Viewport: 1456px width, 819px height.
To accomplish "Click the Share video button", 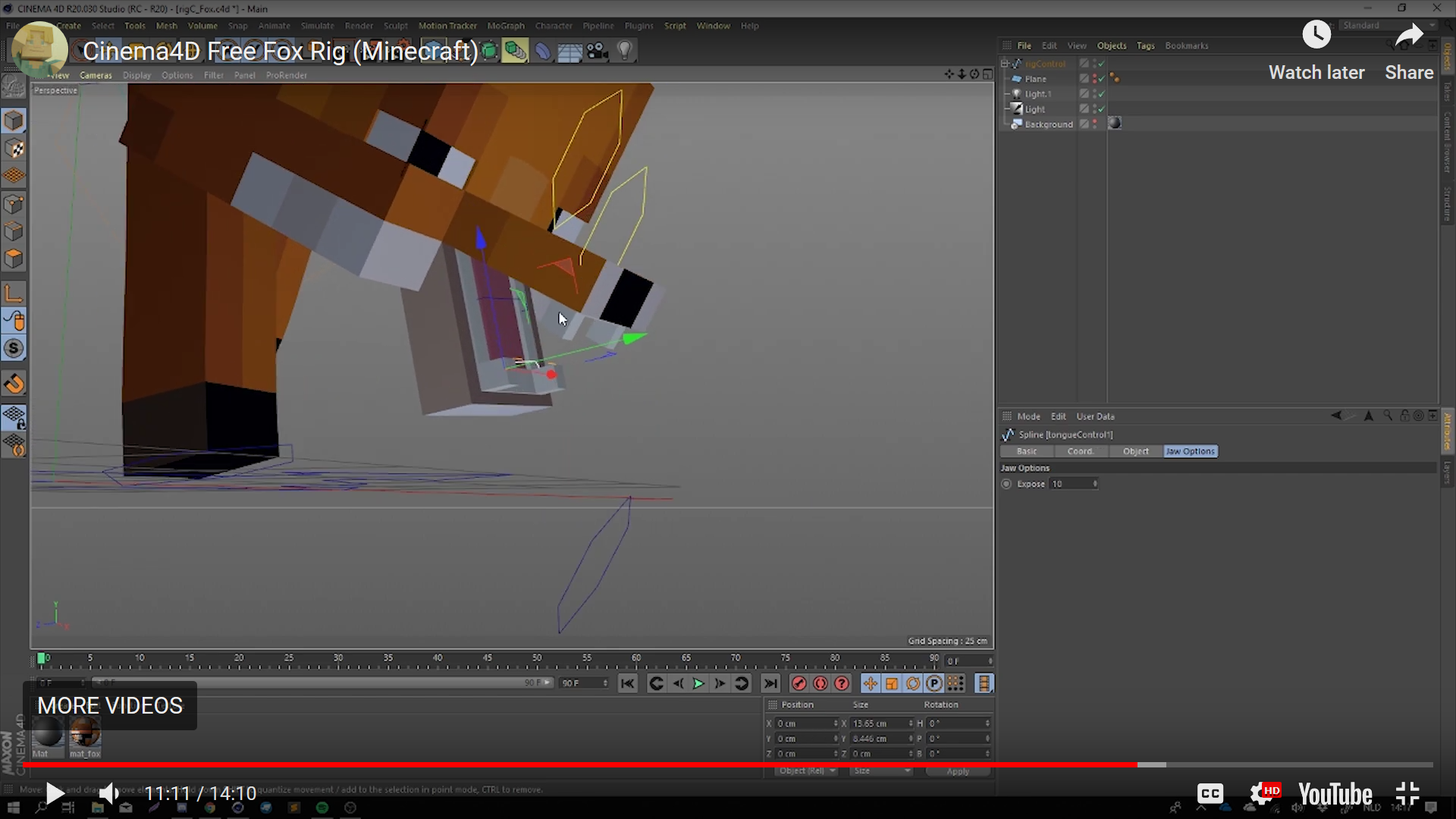I will pos(1409,51).
